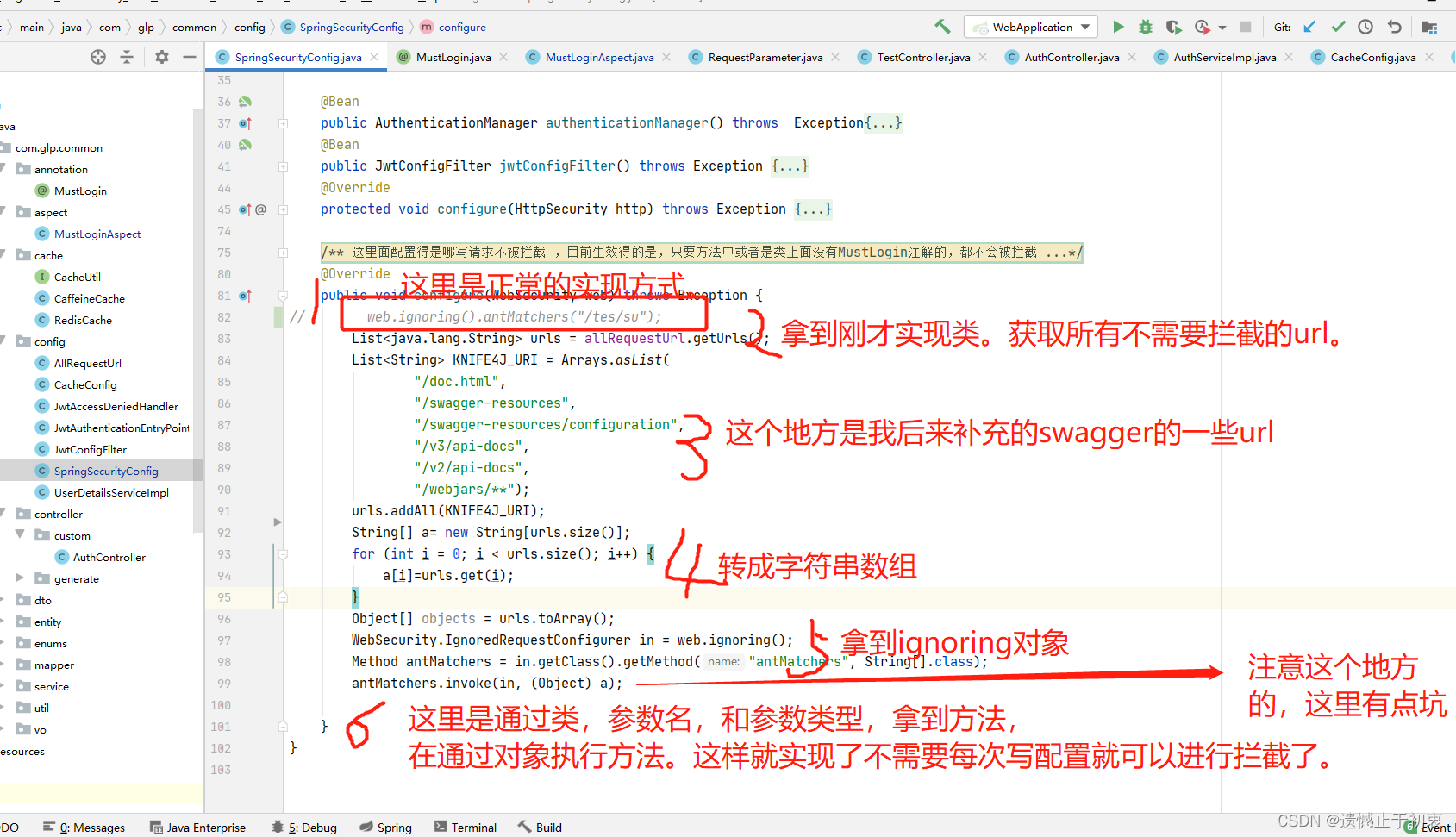Image resolution: width=1456 pixels, height=837 pixels.
Task: Open the Build tool window
Action: point(540,827)
